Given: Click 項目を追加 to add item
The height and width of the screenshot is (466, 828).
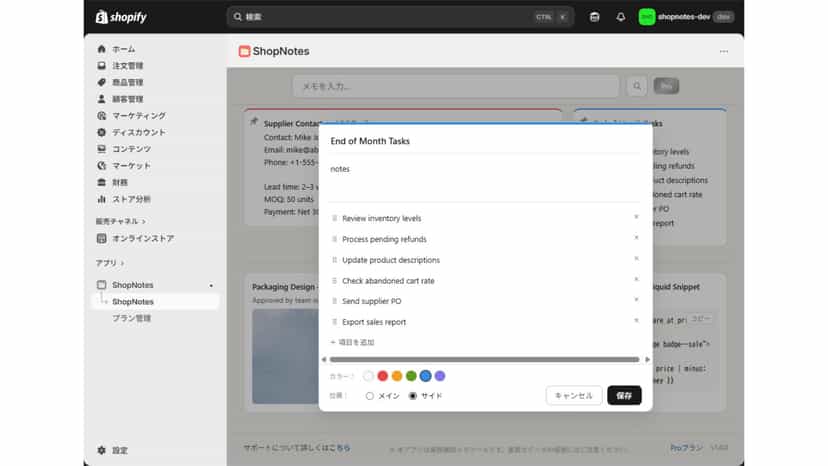Looking at the screenshot, I should click(x=352, y=342).
